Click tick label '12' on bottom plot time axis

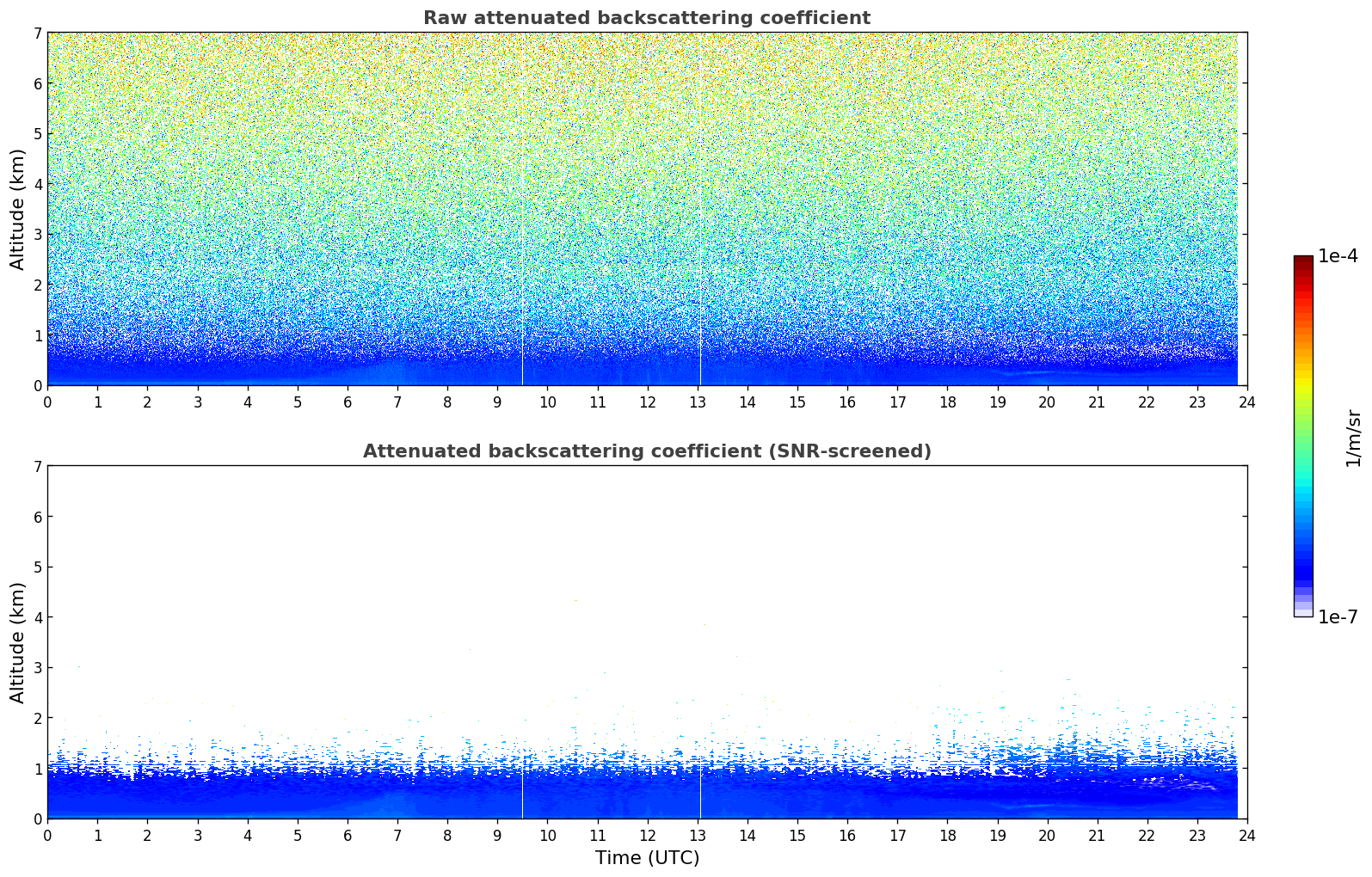(x=647, y=836)
